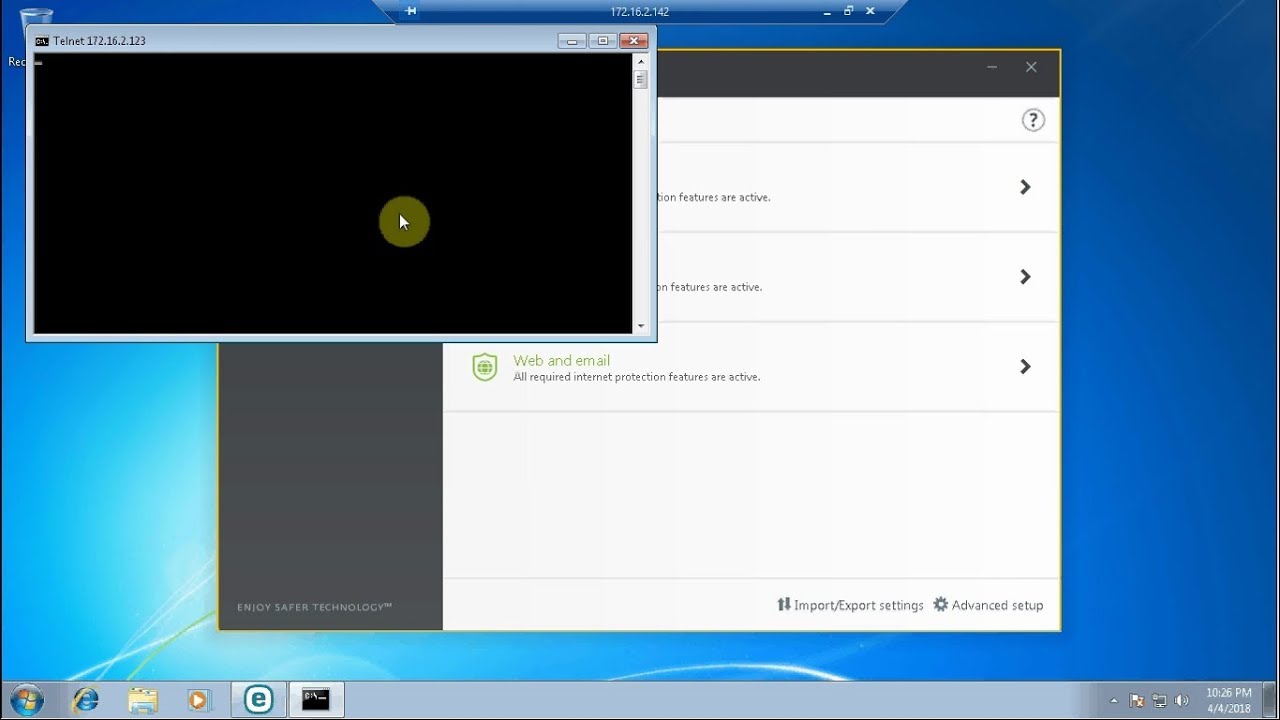Minimize the Telnet 172.16.2.123 window
Screen dimensions: 1280x720
click(x=572, y=41)
